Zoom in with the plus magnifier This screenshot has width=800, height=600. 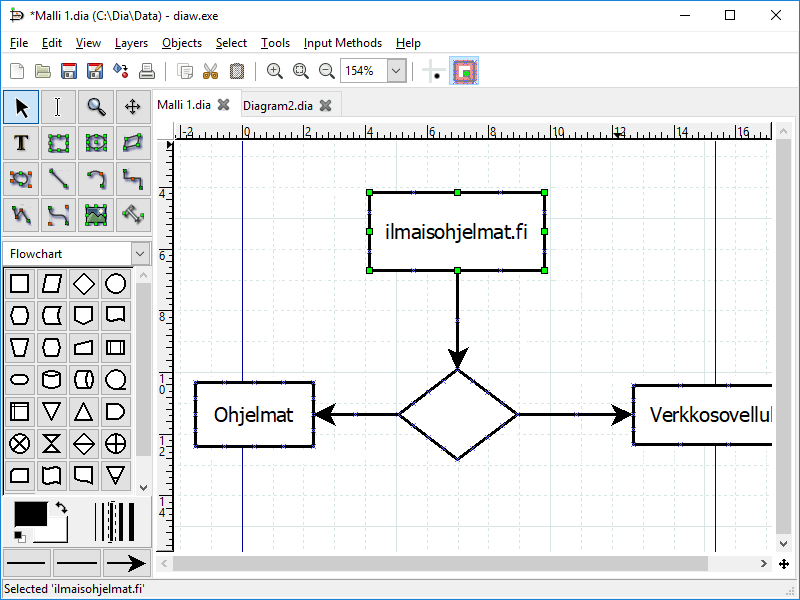[274, 71]
